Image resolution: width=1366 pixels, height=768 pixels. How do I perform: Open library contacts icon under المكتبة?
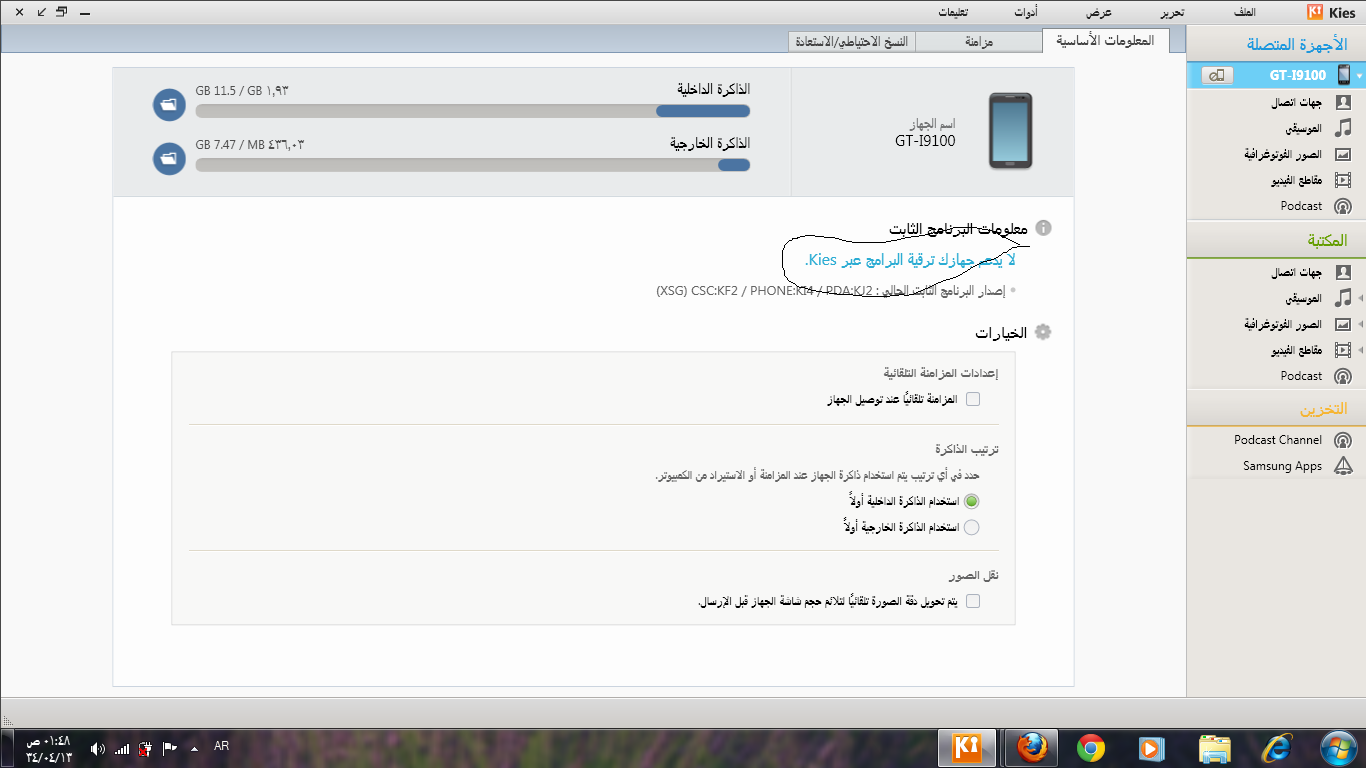tap(1343, 272)
